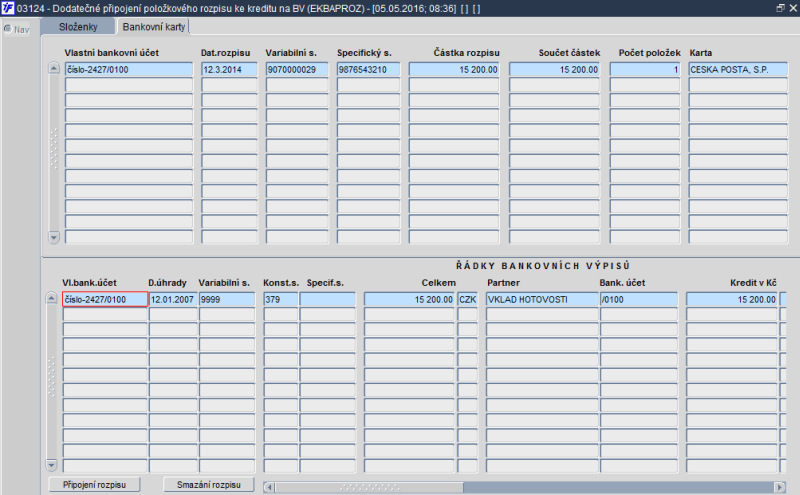Click Dat.rozpisu field 12.3.2014
The image size is (800, 495).
click(x=229, y=69)
